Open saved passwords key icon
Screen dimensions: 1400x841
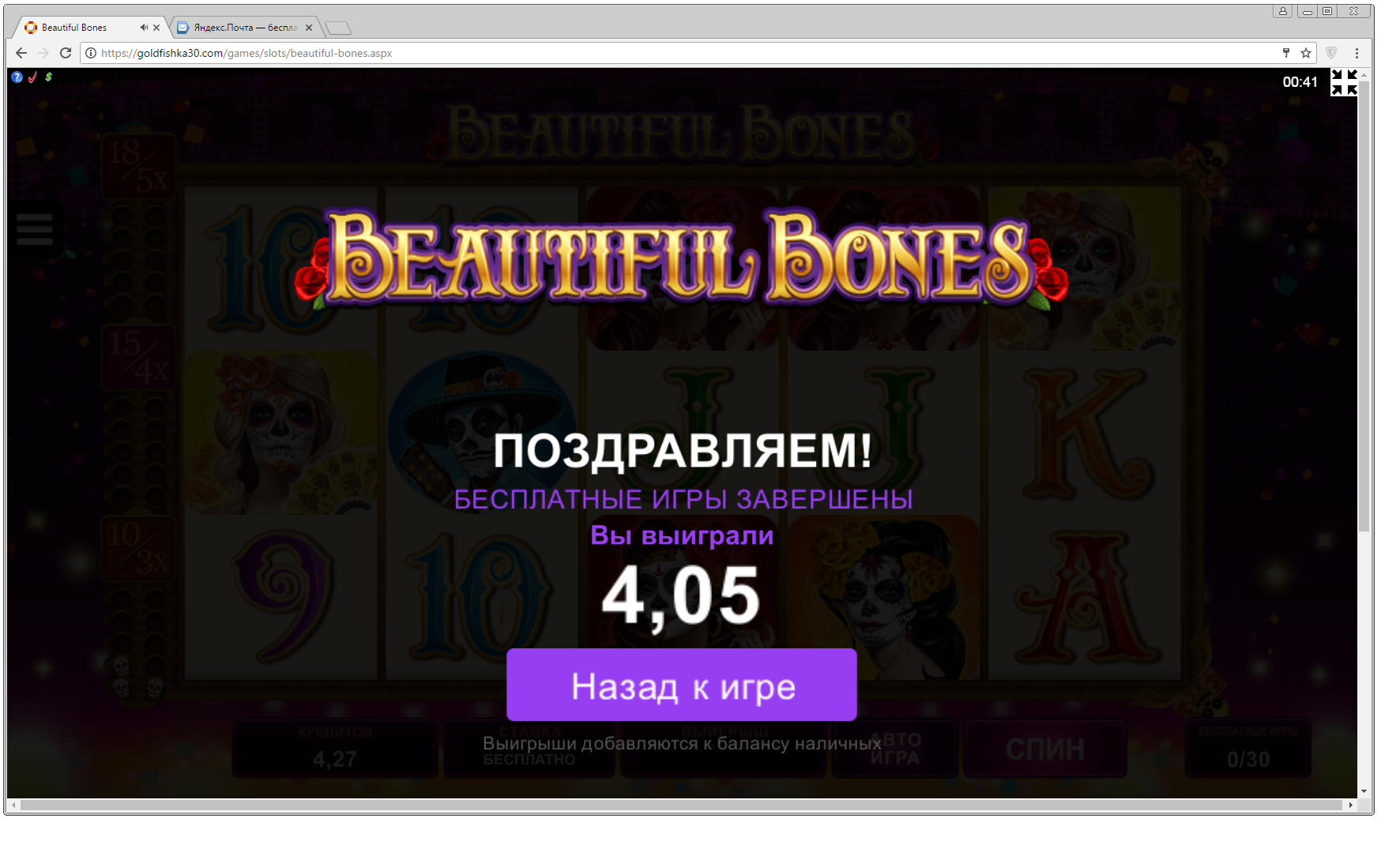tap(1286, 53)
